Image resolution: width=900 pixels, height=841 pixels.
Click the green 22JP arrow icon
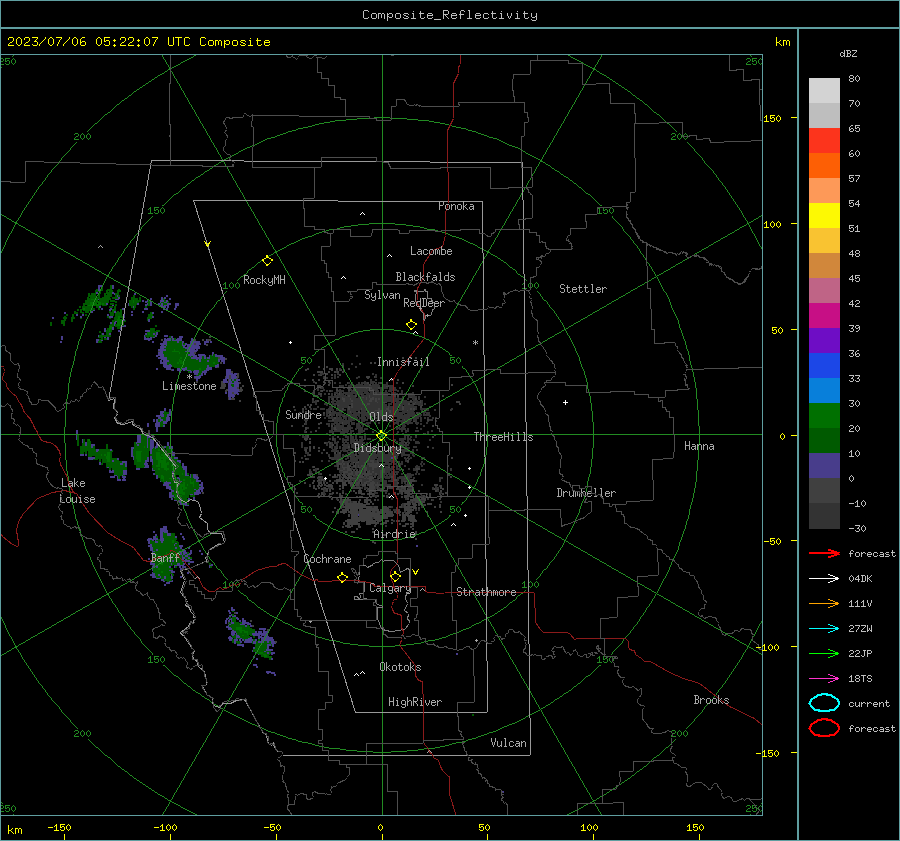click(824, 653)
